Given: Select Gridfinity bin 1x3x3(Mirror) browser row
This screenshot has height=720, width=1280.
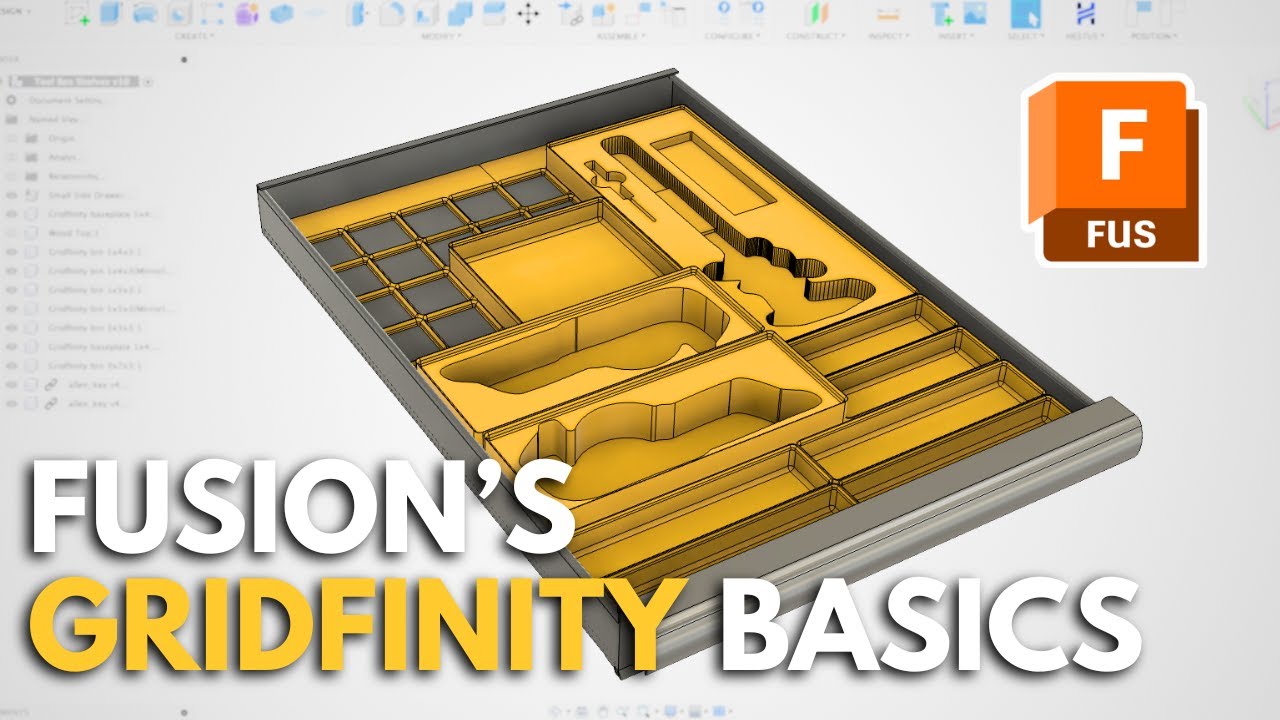Looking at the screenshot, I should tap(90, 309).
